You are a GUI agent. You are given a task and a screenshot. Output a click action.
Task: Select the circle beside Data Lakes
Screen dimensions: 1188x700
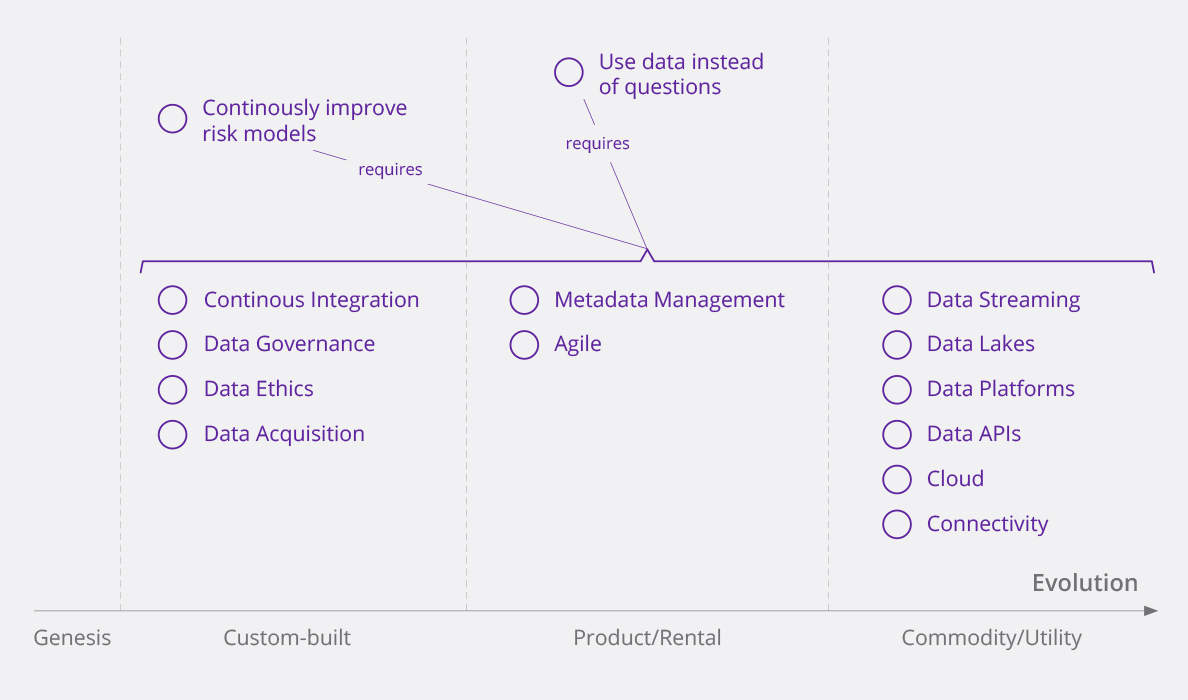[x=897, y=344]
